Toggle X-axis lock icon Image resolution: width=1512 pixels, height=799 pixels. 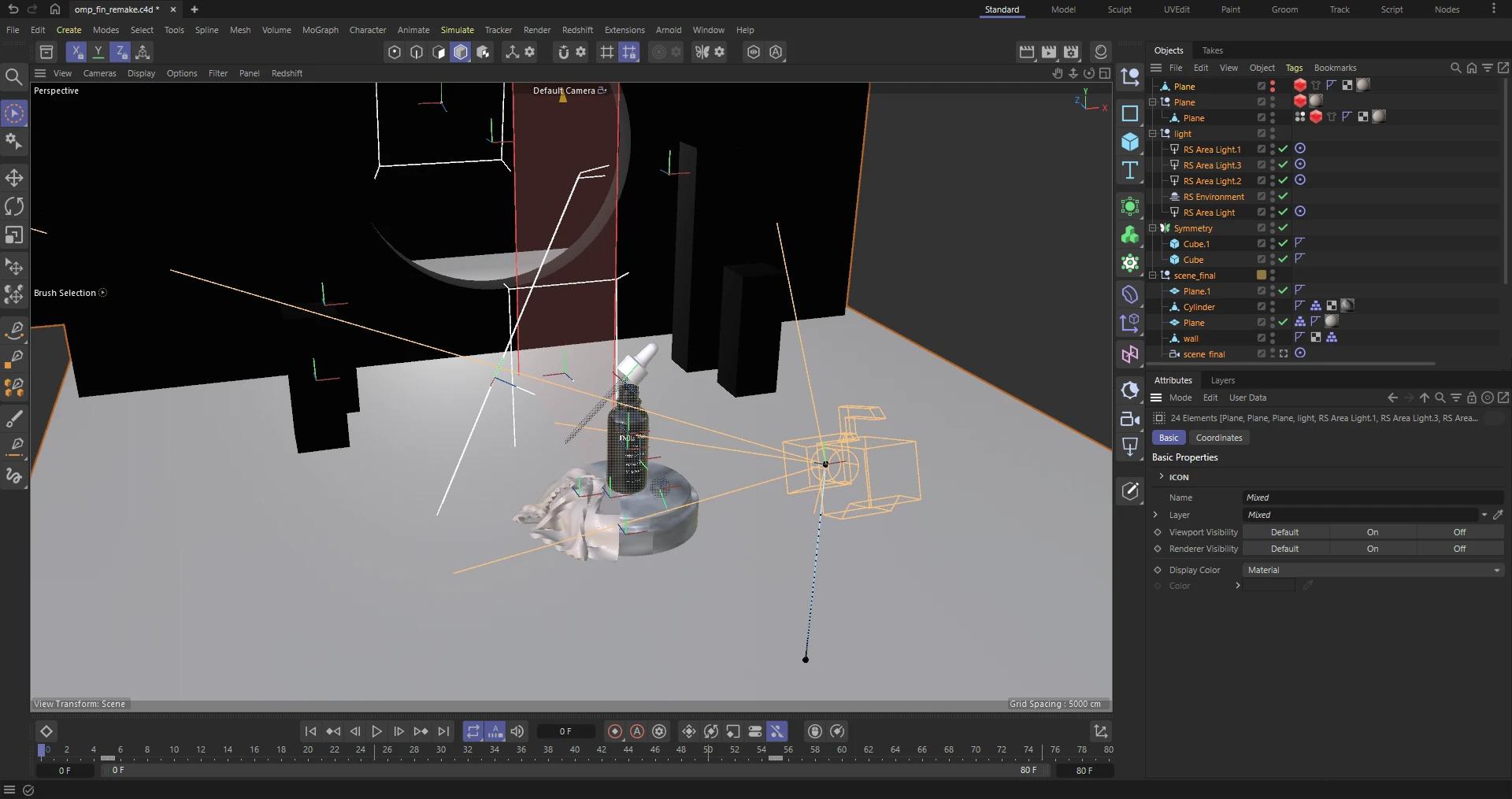(x=76, y=52)
